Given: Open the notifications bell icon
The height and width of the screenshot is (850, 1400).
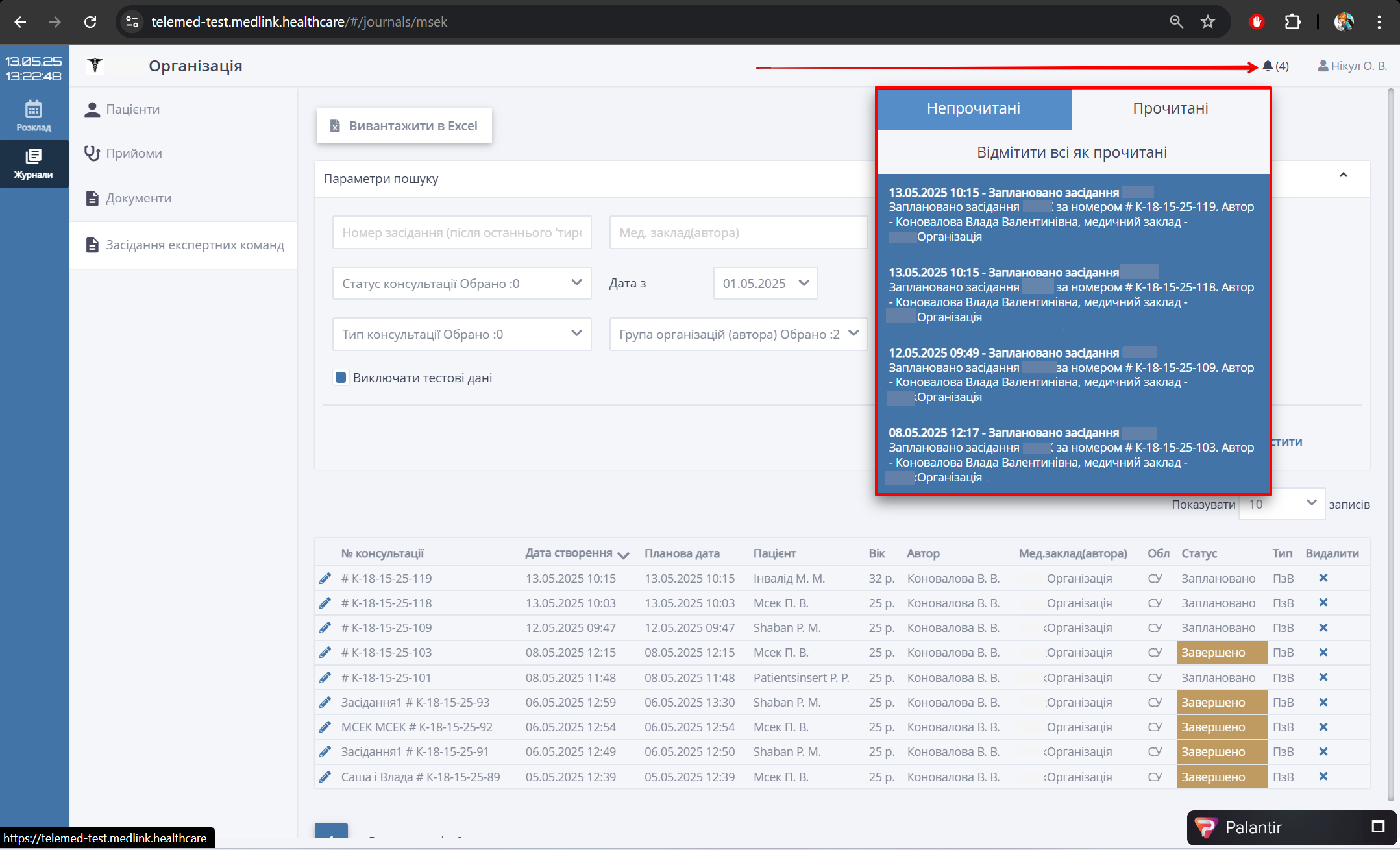Looking at the screenshot, I should coord(1268,66).
